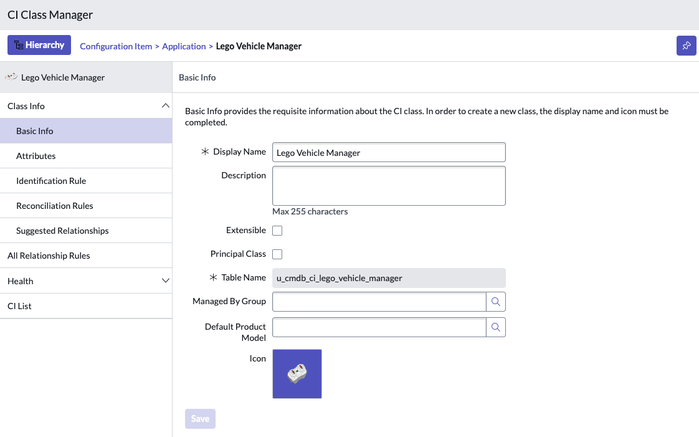
Task: Open the Attributes section
Action: point(86,156)
